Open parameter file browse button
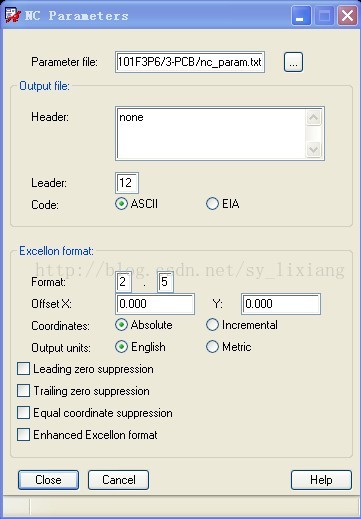This screenshot has width=361, height=519. coord(293,62)
